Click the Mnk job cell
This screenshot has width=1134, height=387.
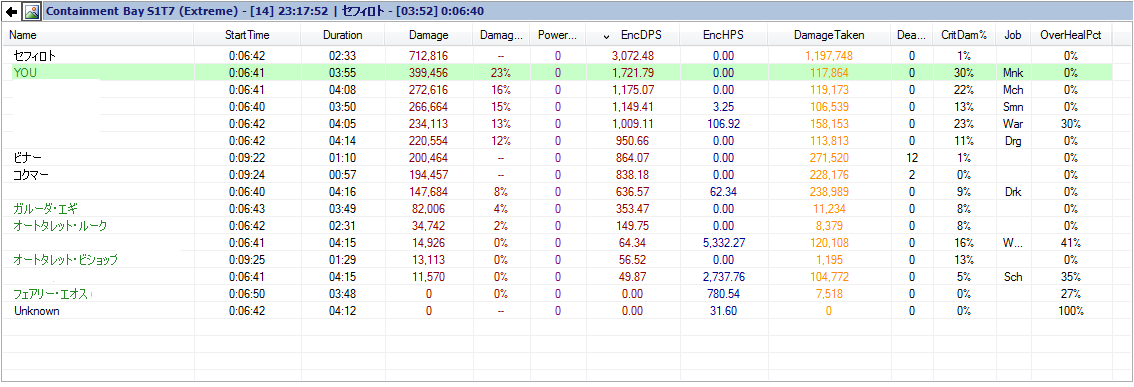[1012, 72]
